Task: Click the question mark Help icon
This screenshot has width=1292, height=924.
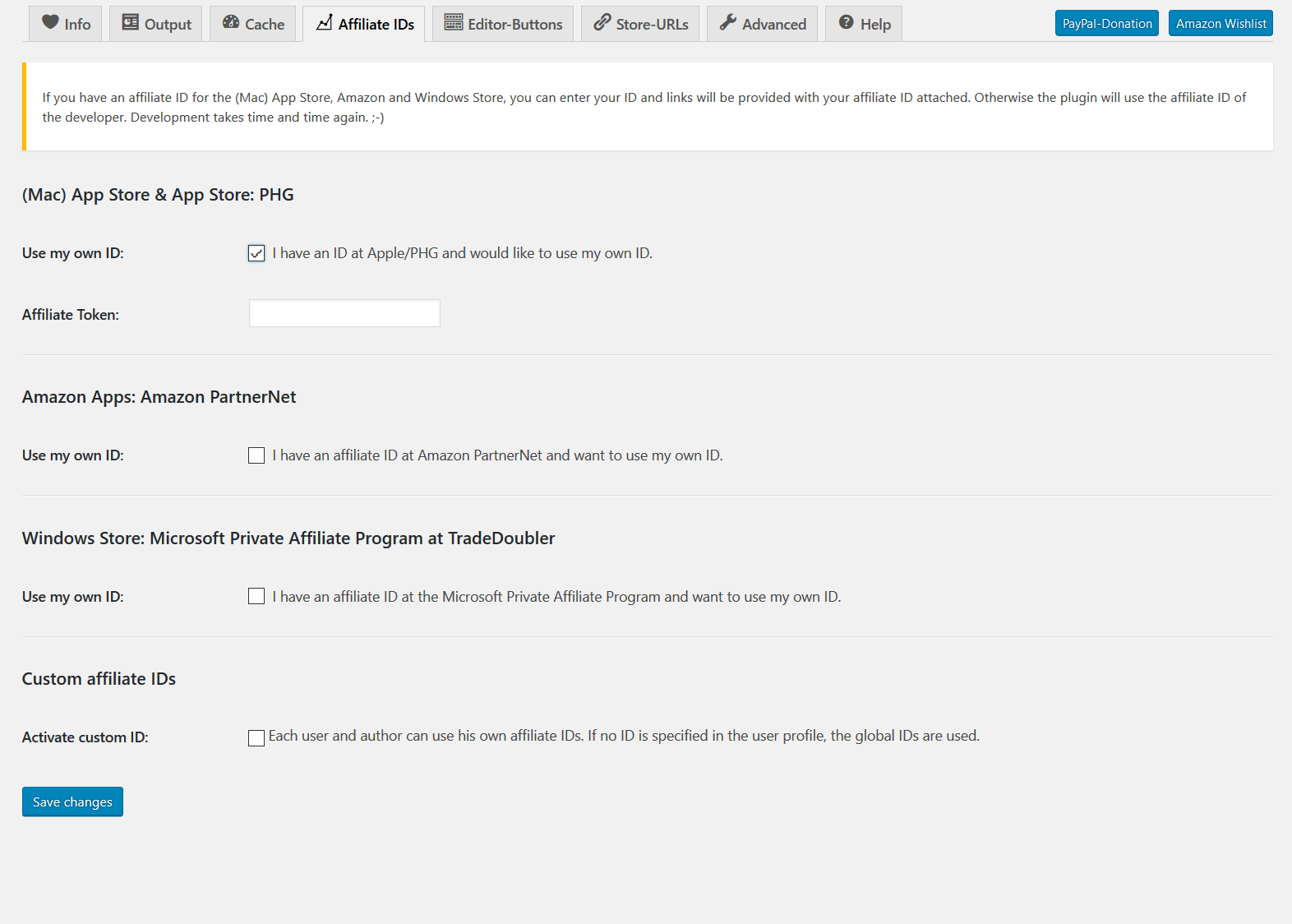Action: [x=846, y=23]
